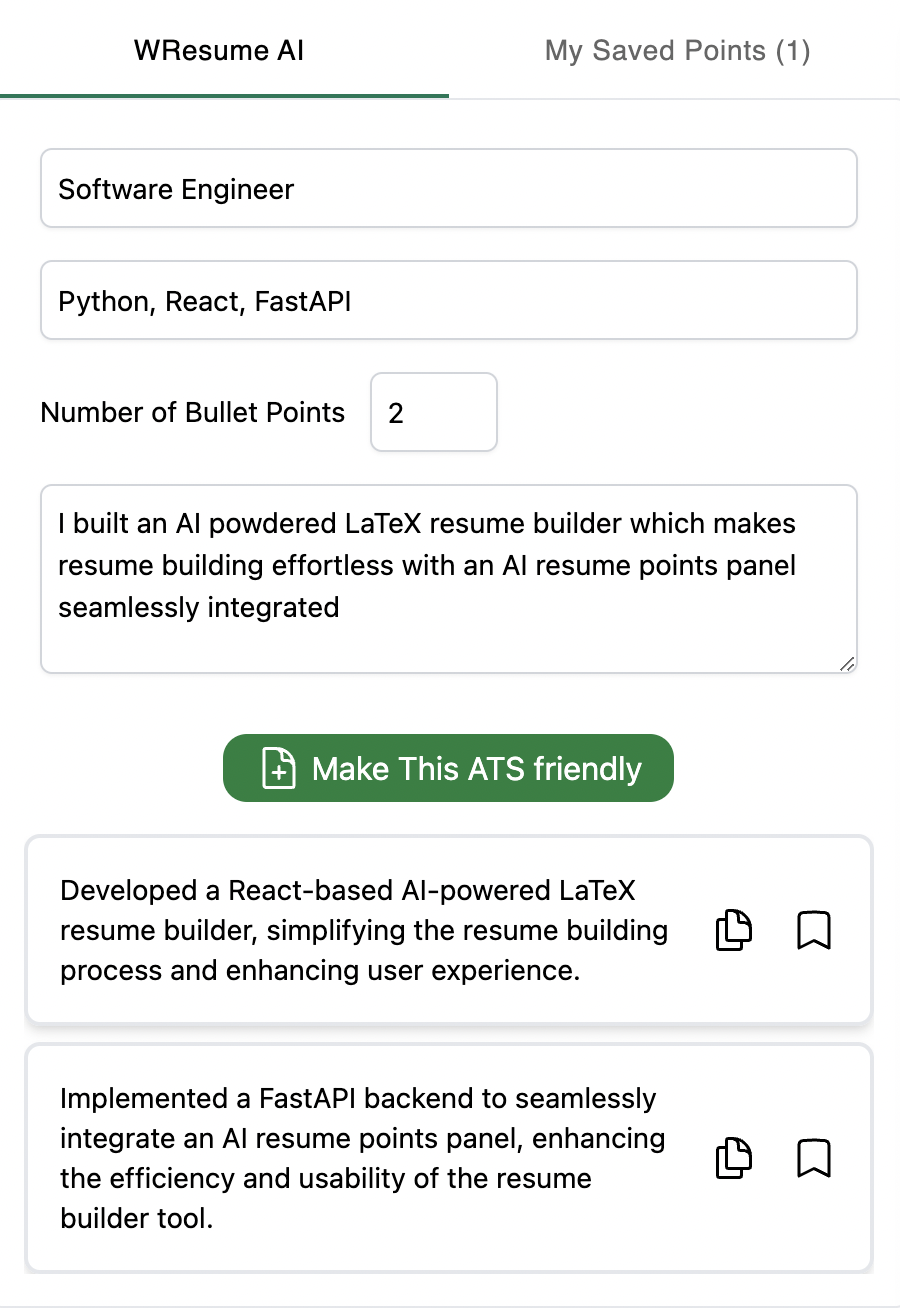Place cursor after 'seamlessly integrated' in description
The height and width of the screenshot is (1308, 900).
click(x=341, y=607)
